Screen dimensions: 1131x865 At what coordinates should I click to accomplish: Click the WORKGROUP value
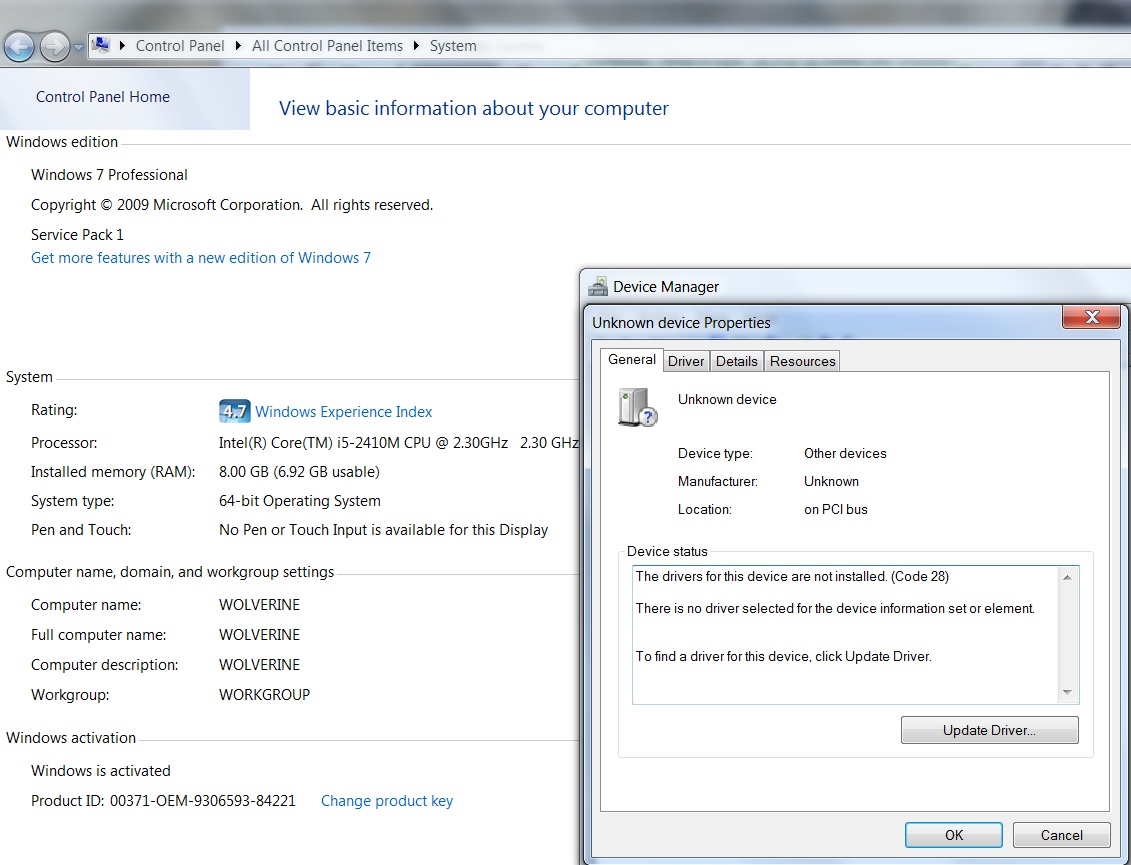(264, 695)
